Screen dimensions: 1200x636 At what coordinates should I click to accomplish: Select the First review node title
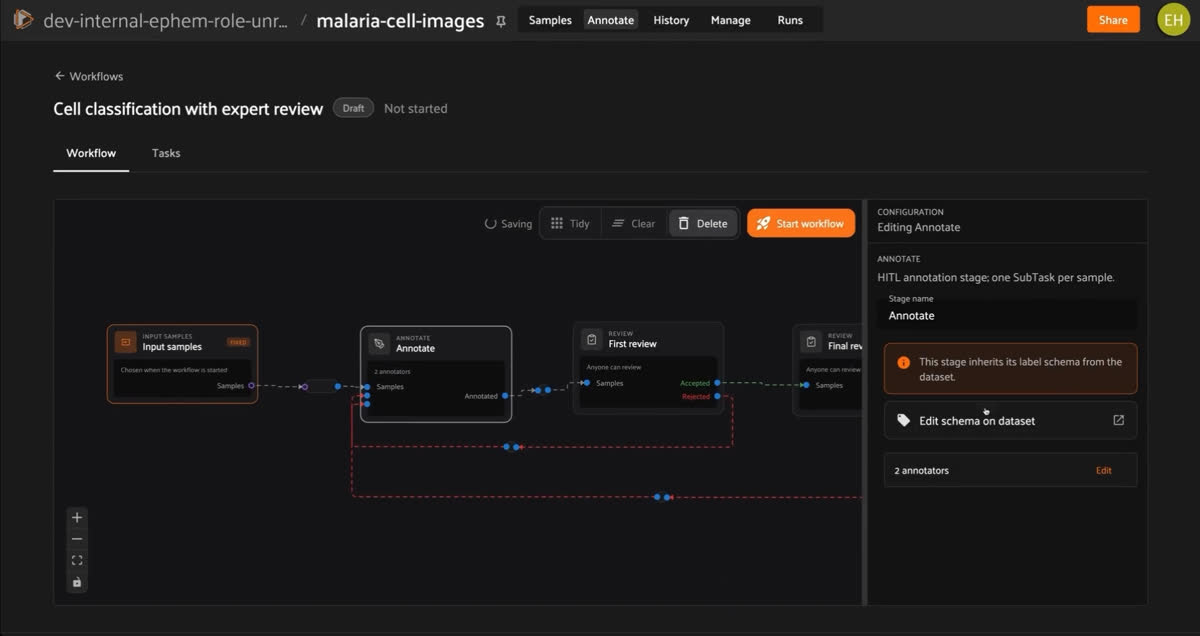pyautogui.click(x=633, y=344)
